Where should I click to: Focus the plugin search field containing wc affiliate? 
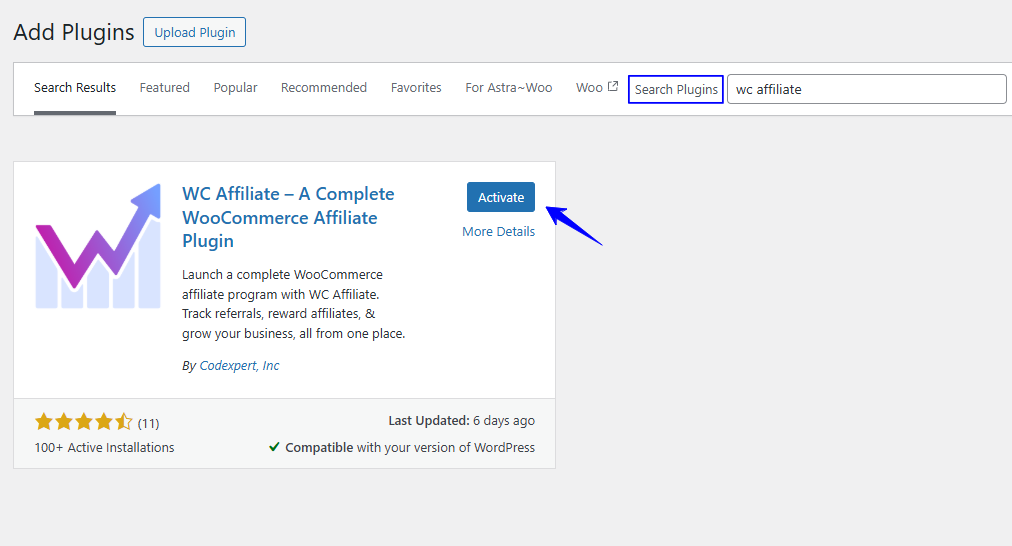(866, 89)
